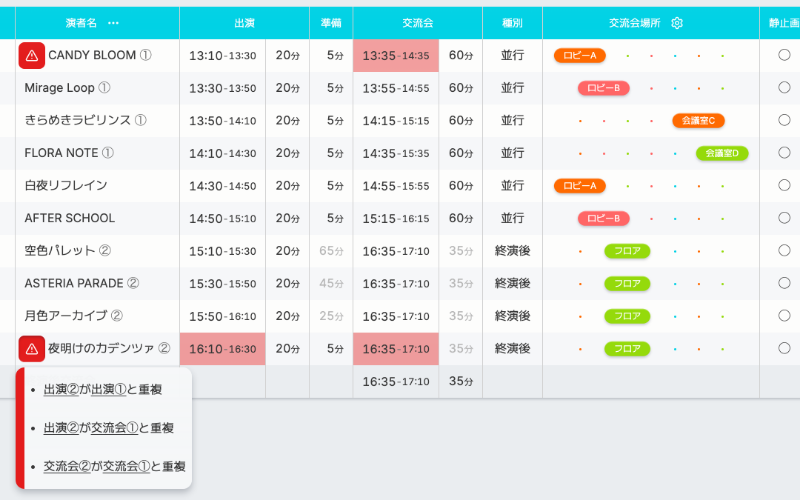Image resolution: width=800 pixels, height=500 pixels.
Task: Select the フロア tag in 月色アーカイブ row
Action: [627, 316]
